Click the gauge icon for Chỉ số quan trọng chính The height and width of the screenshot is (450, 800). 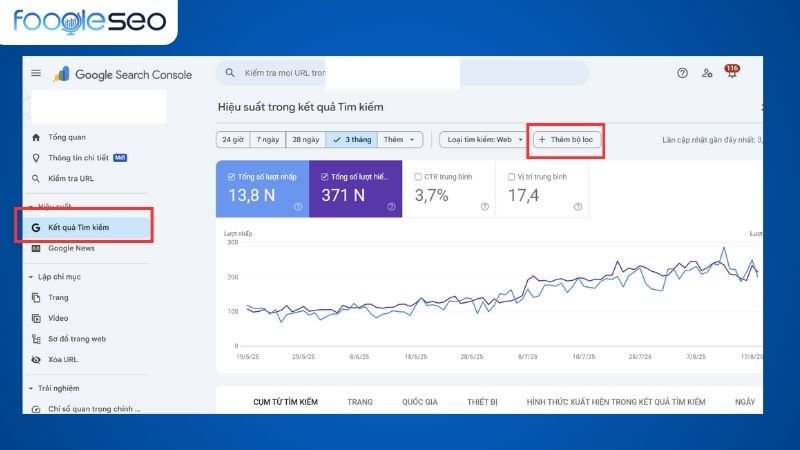pos(36,409)
